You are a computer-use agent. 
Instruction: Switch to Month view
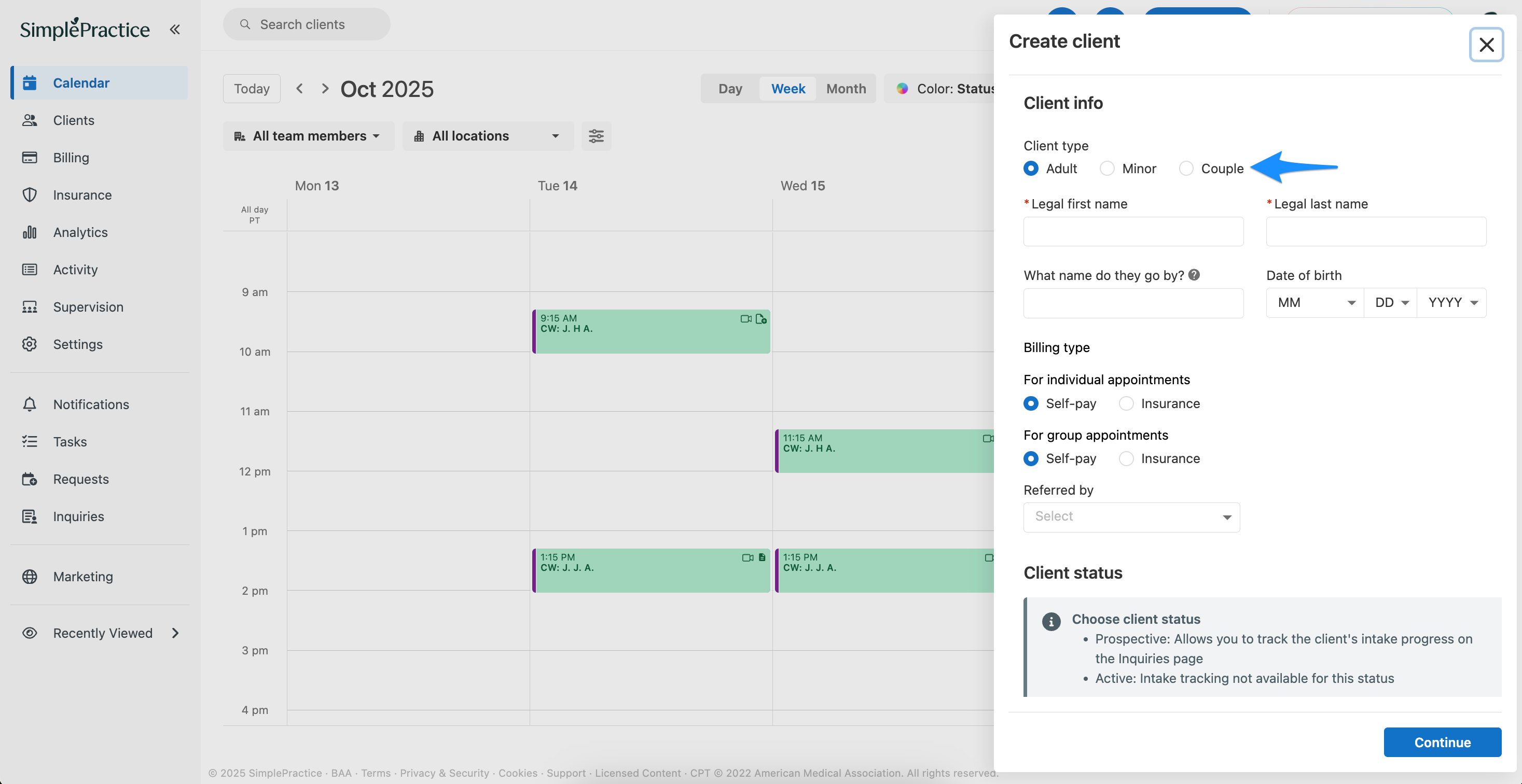pyautogui.click(x=846, y=89)
